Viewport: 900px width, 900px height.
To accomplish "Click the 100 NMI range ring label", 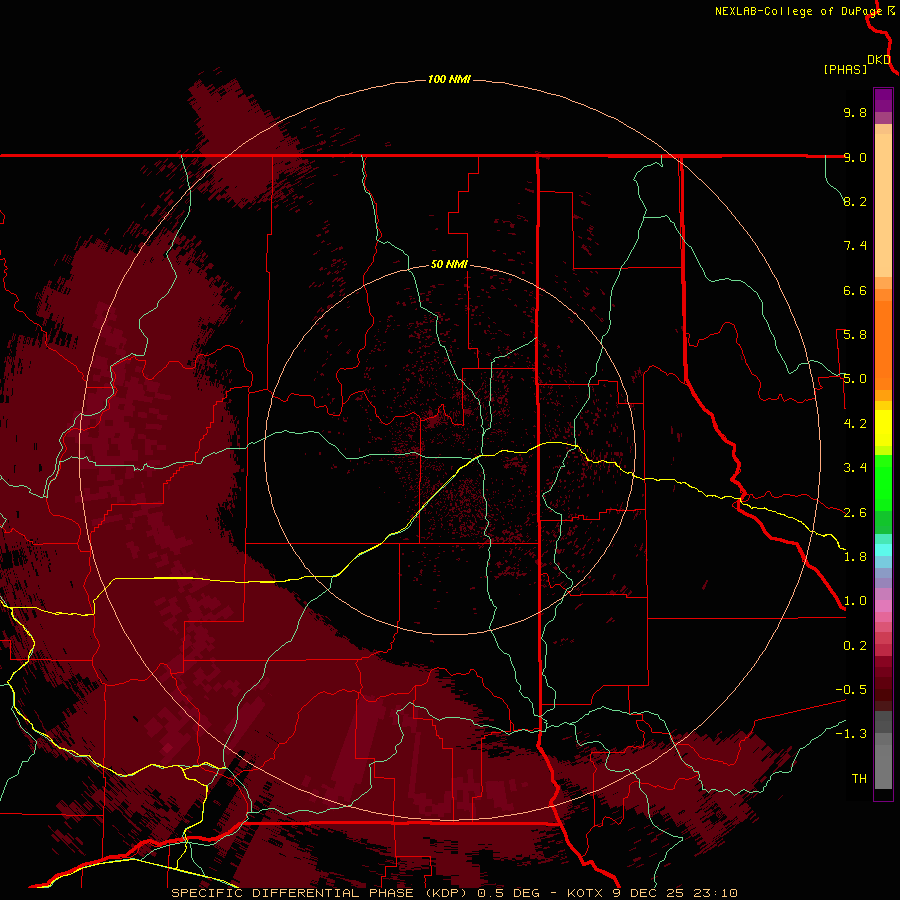I will (x=449, y=79).
